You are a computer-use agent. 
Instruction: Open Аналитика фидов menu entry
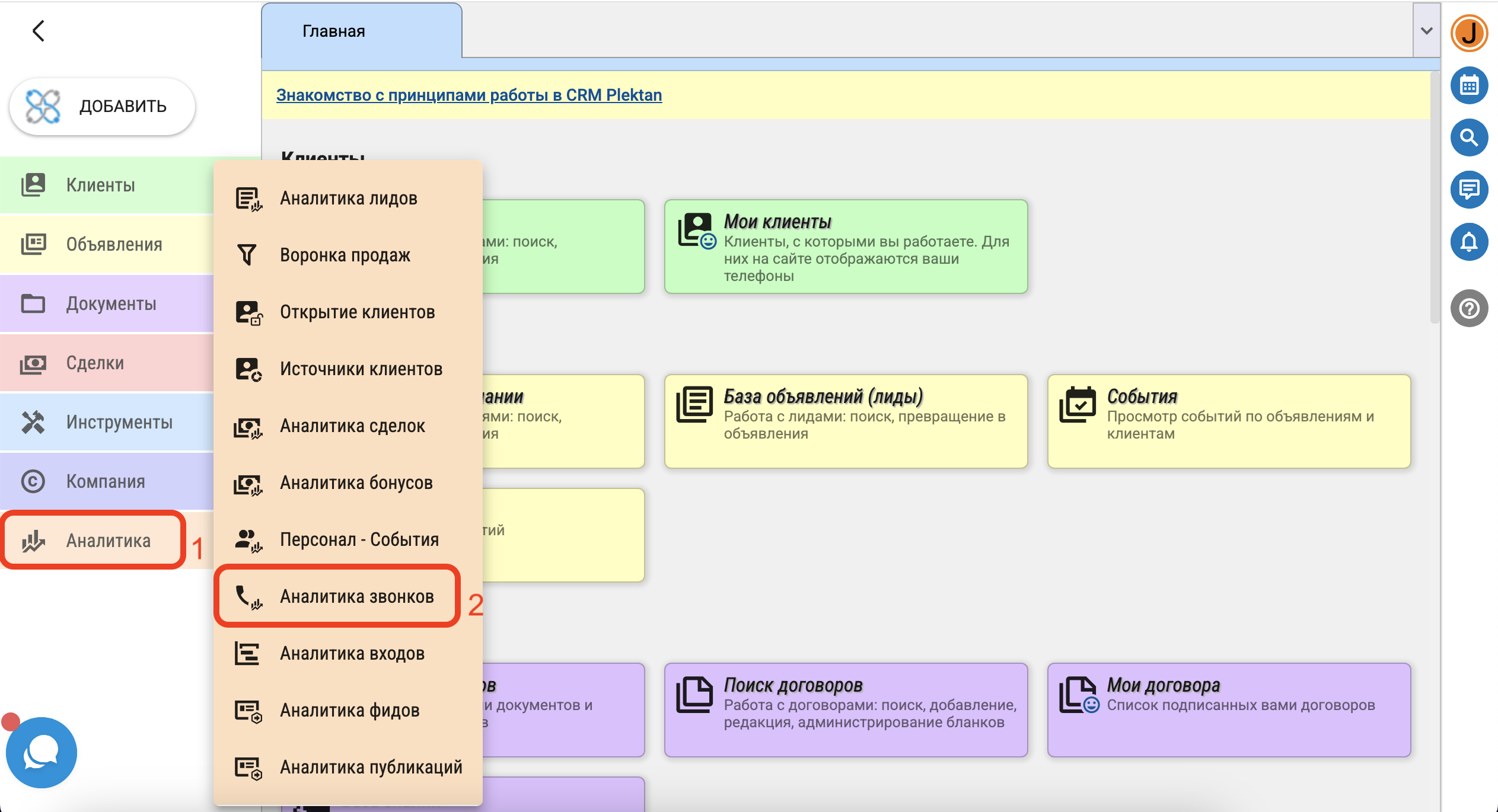[349, 710]
